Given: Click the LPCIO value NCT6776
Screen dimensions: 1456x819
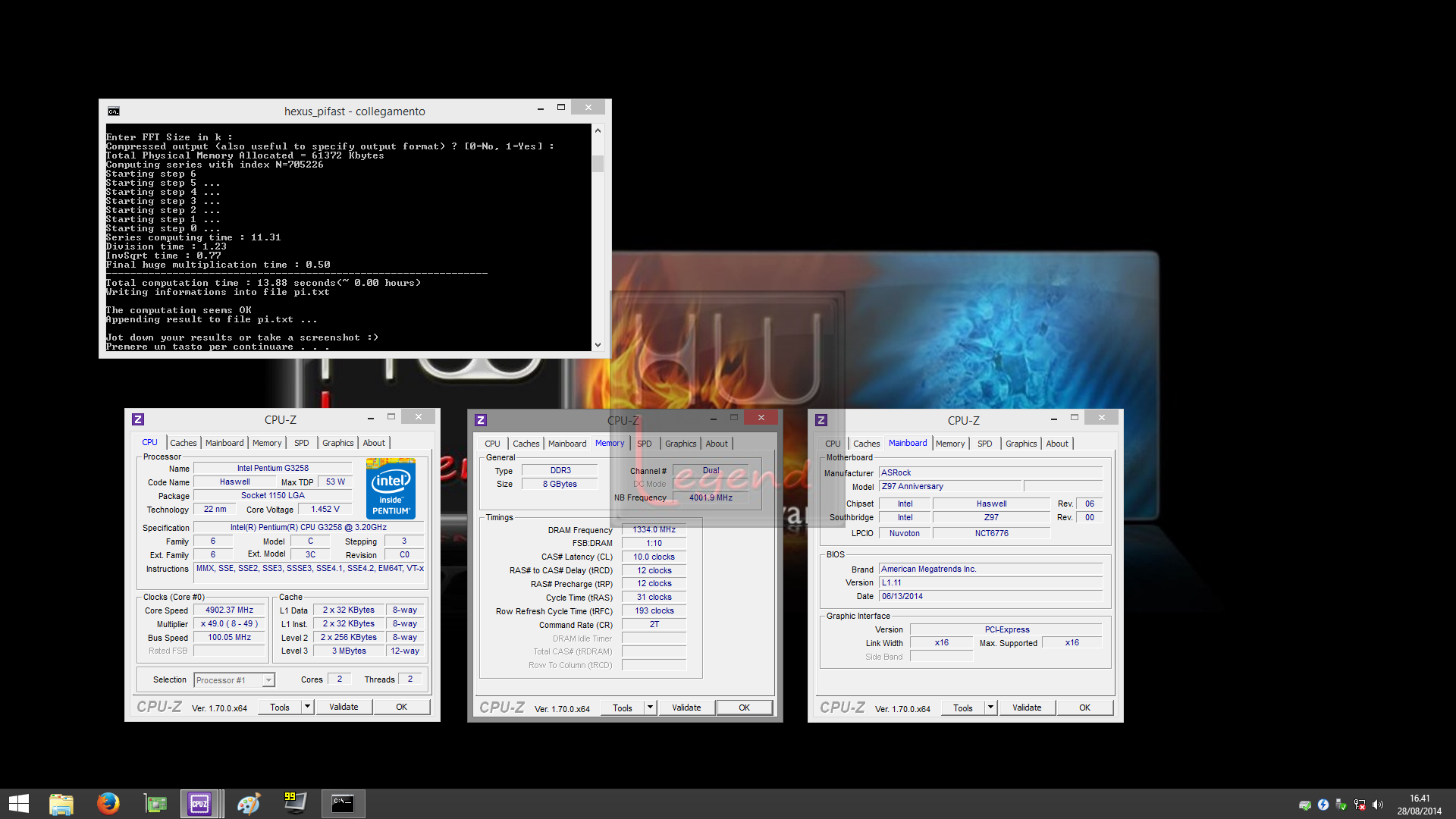Looking at the screenshot, I should [991, 533].
